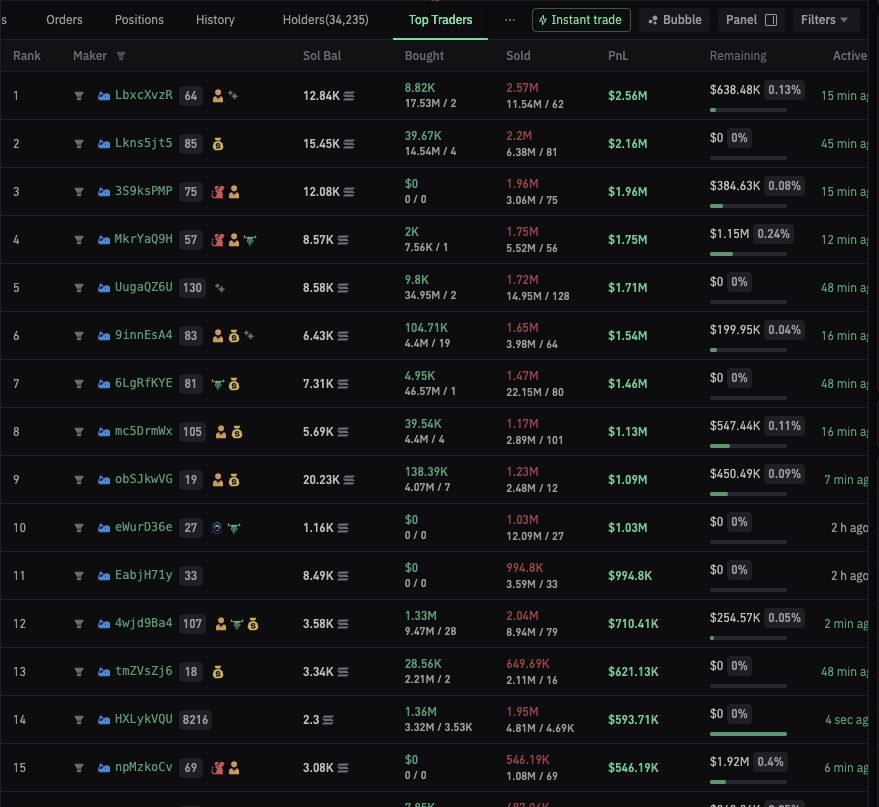Toggle the Panel layout button
The height and width of the screenshot is (807, 879).
pyautogui.click(x=751, y=20)
